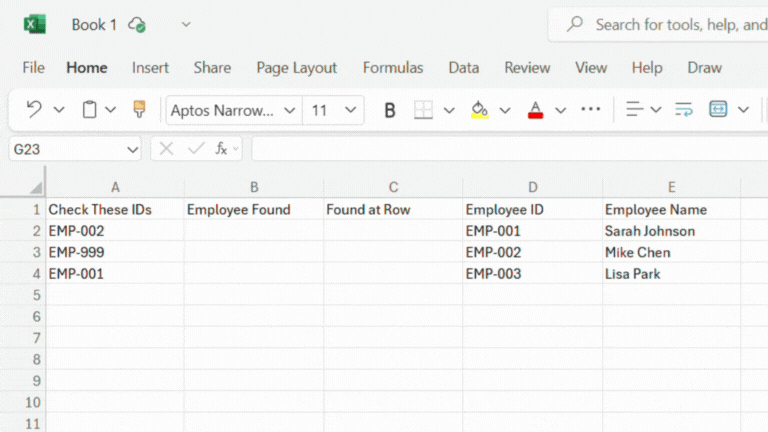This screenshot has width=768, height=432.
Task: Select cell with 'Employee ID' header
Action: point(533,210)
